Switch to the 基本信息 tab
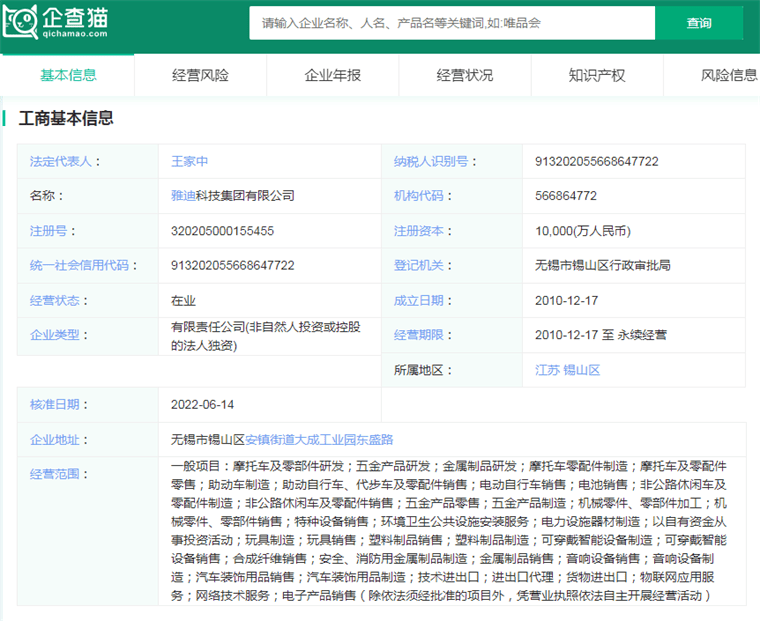The height and width of the screenshot is (621, 760). (68, 75)
